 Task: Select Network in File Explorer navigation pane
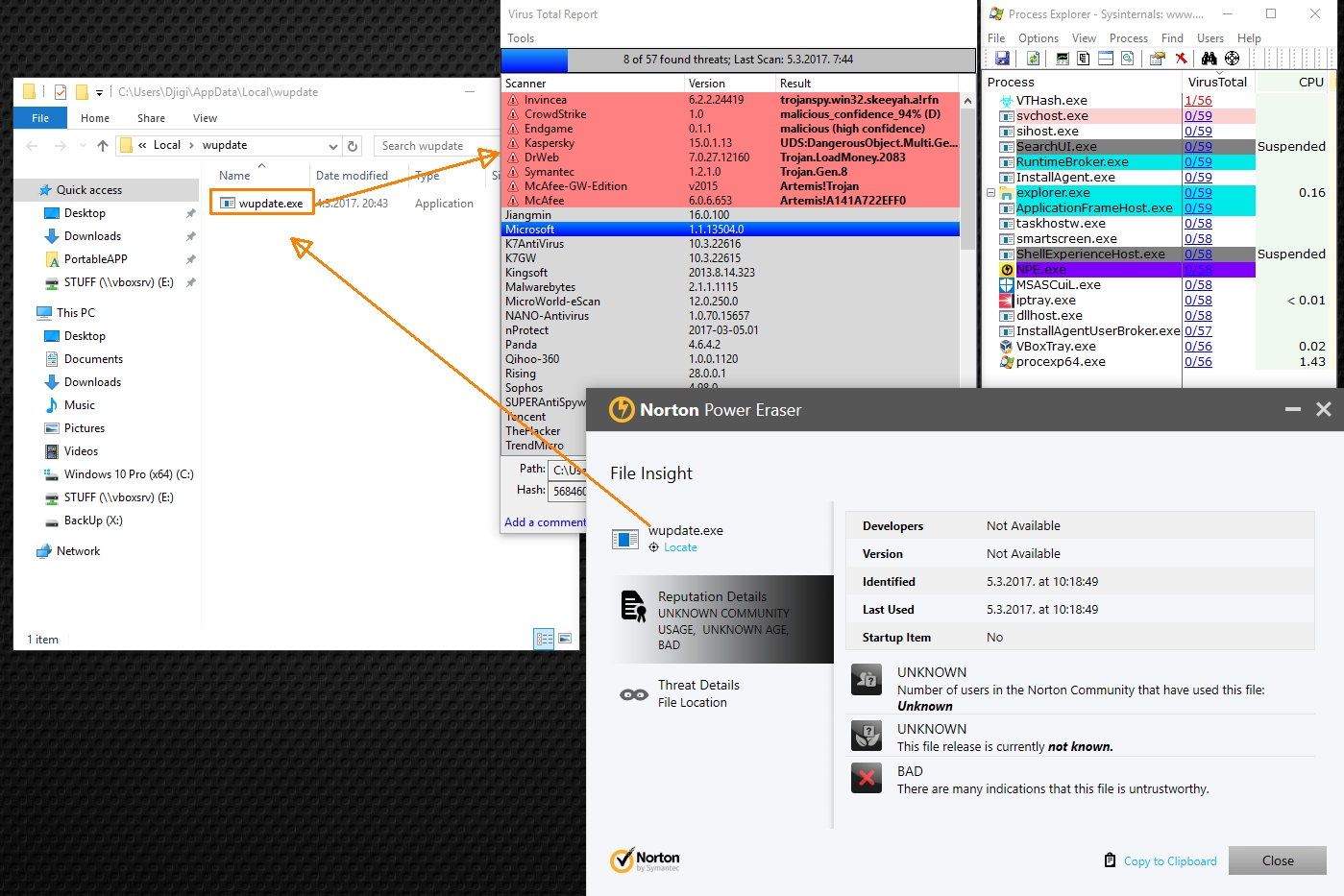(x=78, y=551)
